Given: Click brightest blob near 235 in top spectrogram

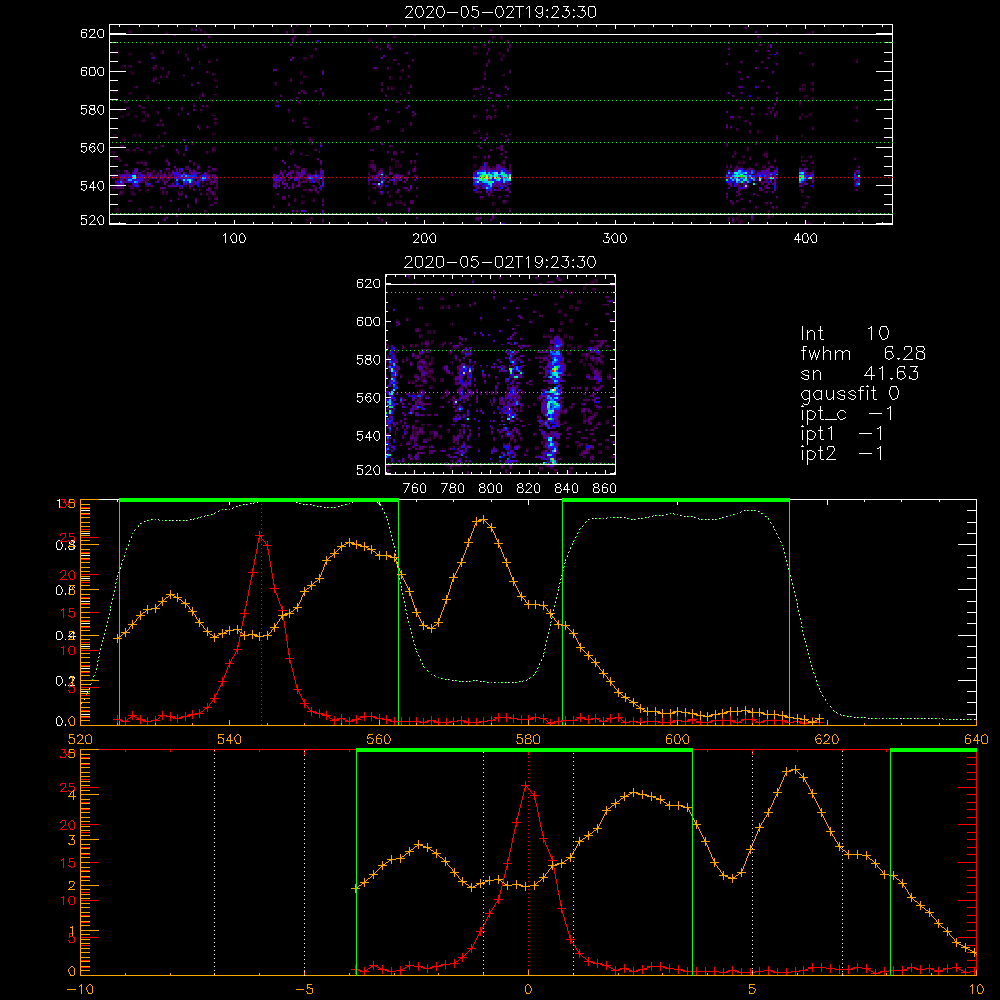Looking at the screenshot, I should pyautogui.click(x=490, y=177).
